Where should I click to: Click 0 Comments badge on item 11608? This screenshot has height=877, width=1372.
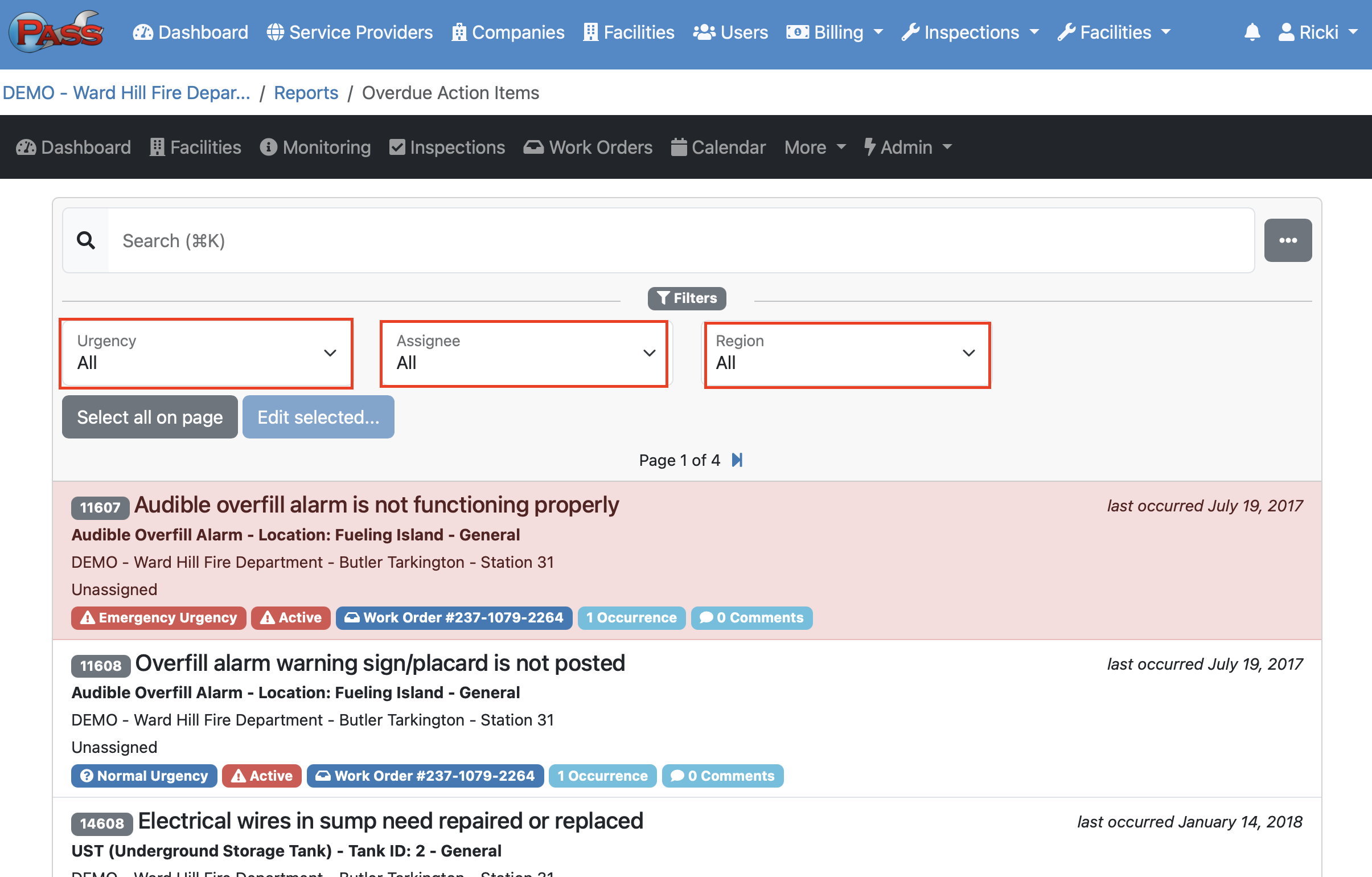coord(722,776)
